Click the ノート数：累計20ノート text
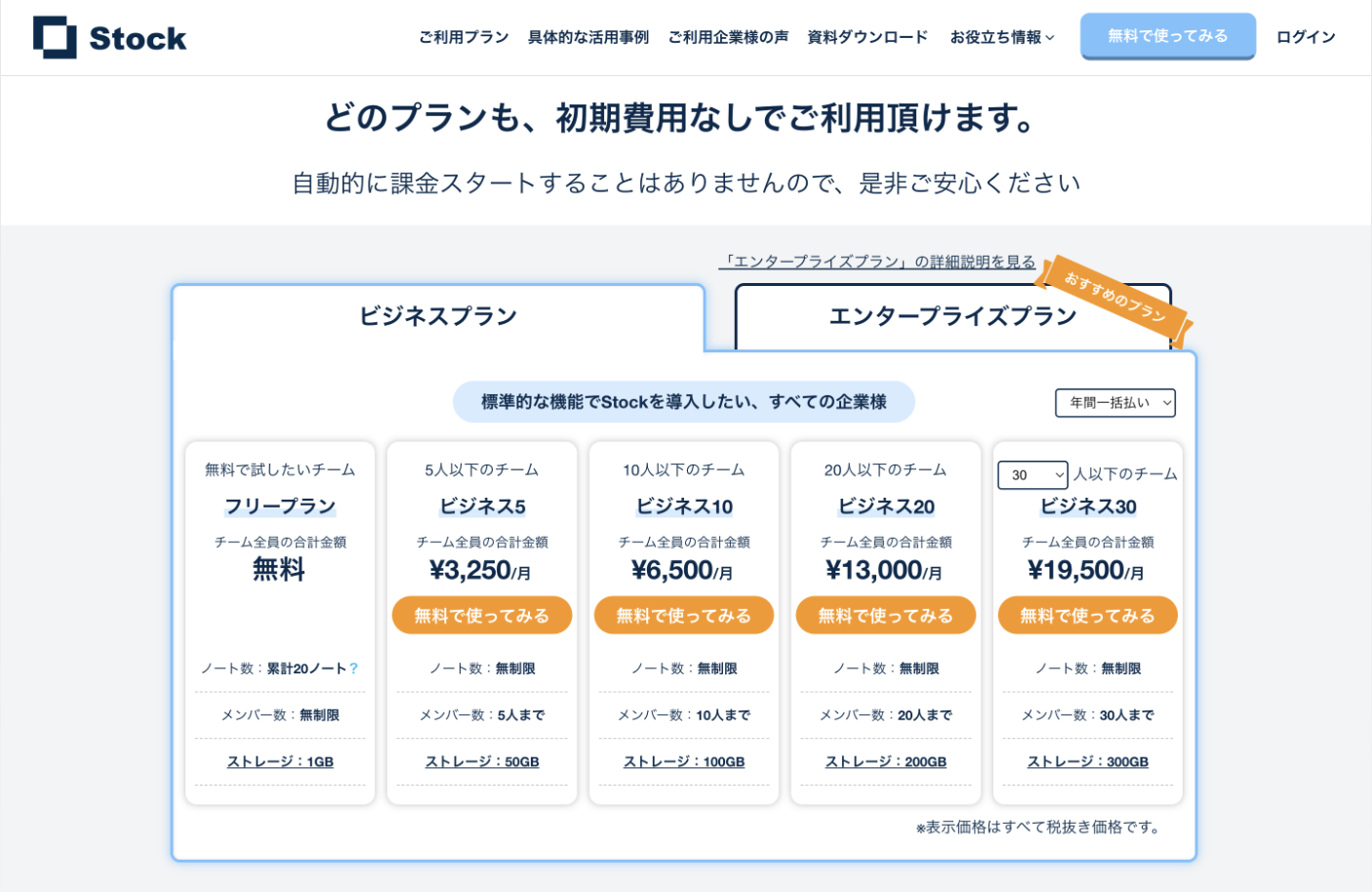 273,669
